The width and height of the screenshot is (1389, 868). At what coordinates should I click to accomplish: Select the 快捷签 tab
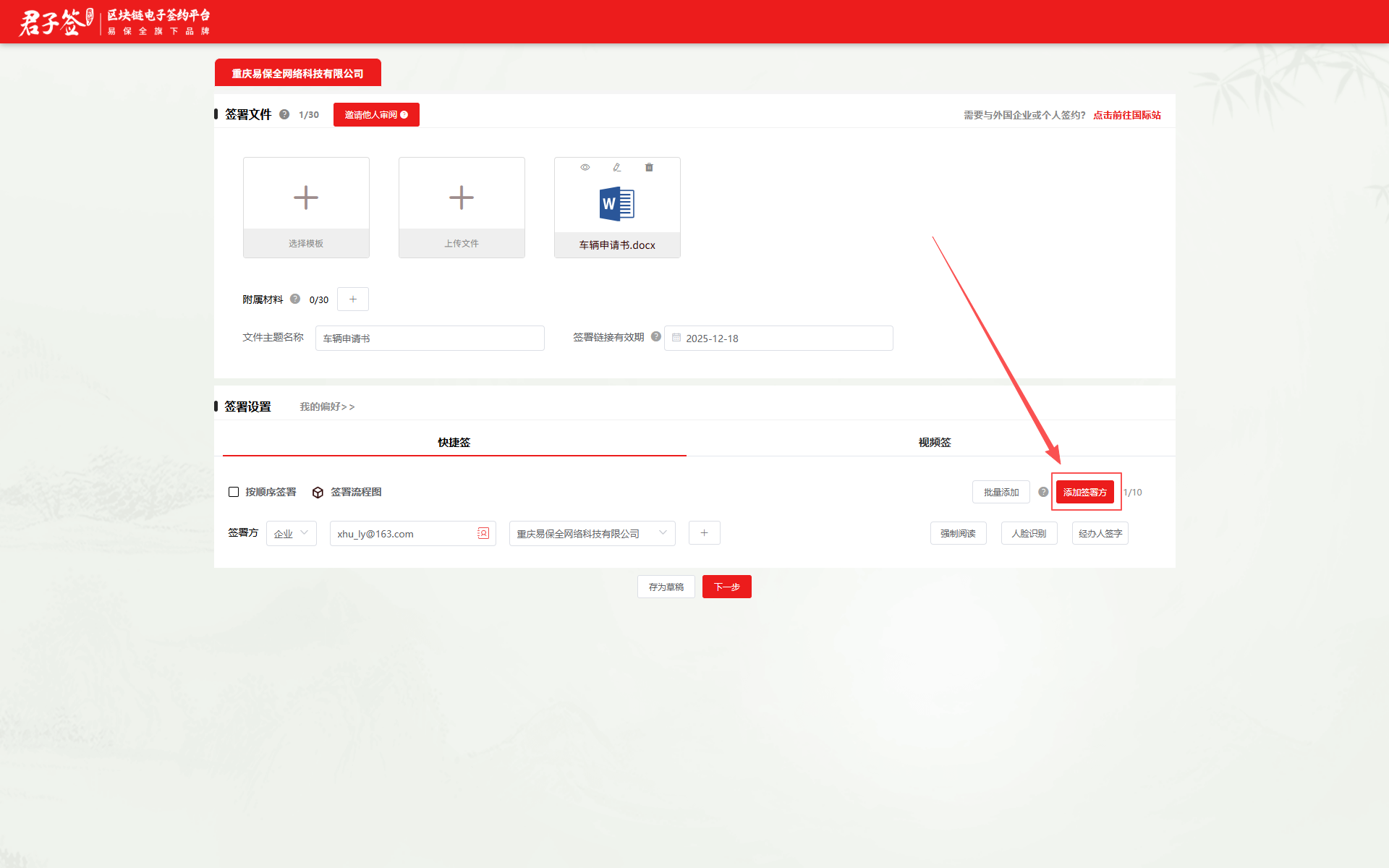coord(454,442)
